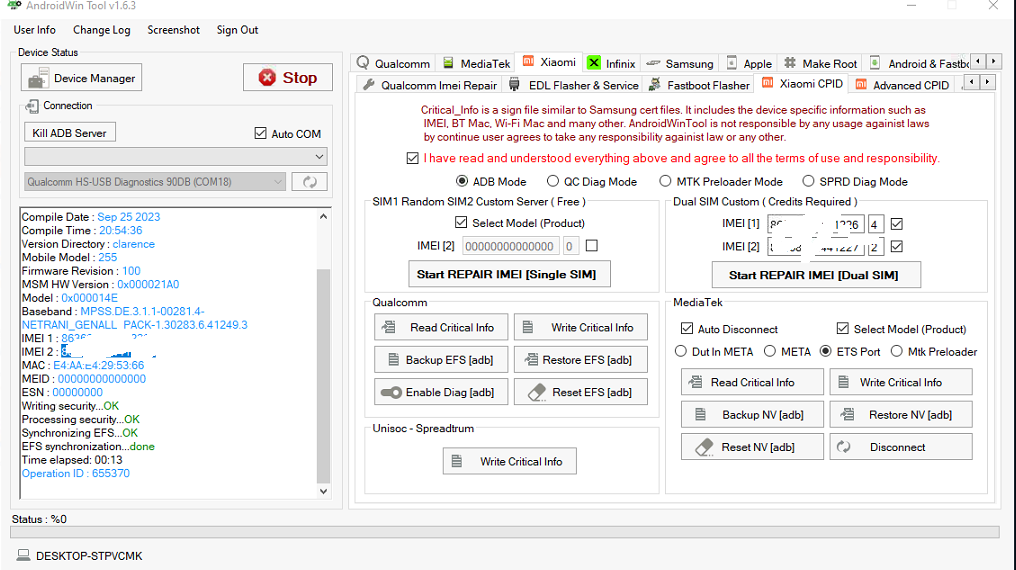
Task: Toggle the Auto Disconnect checkbox
Action: 687,328
